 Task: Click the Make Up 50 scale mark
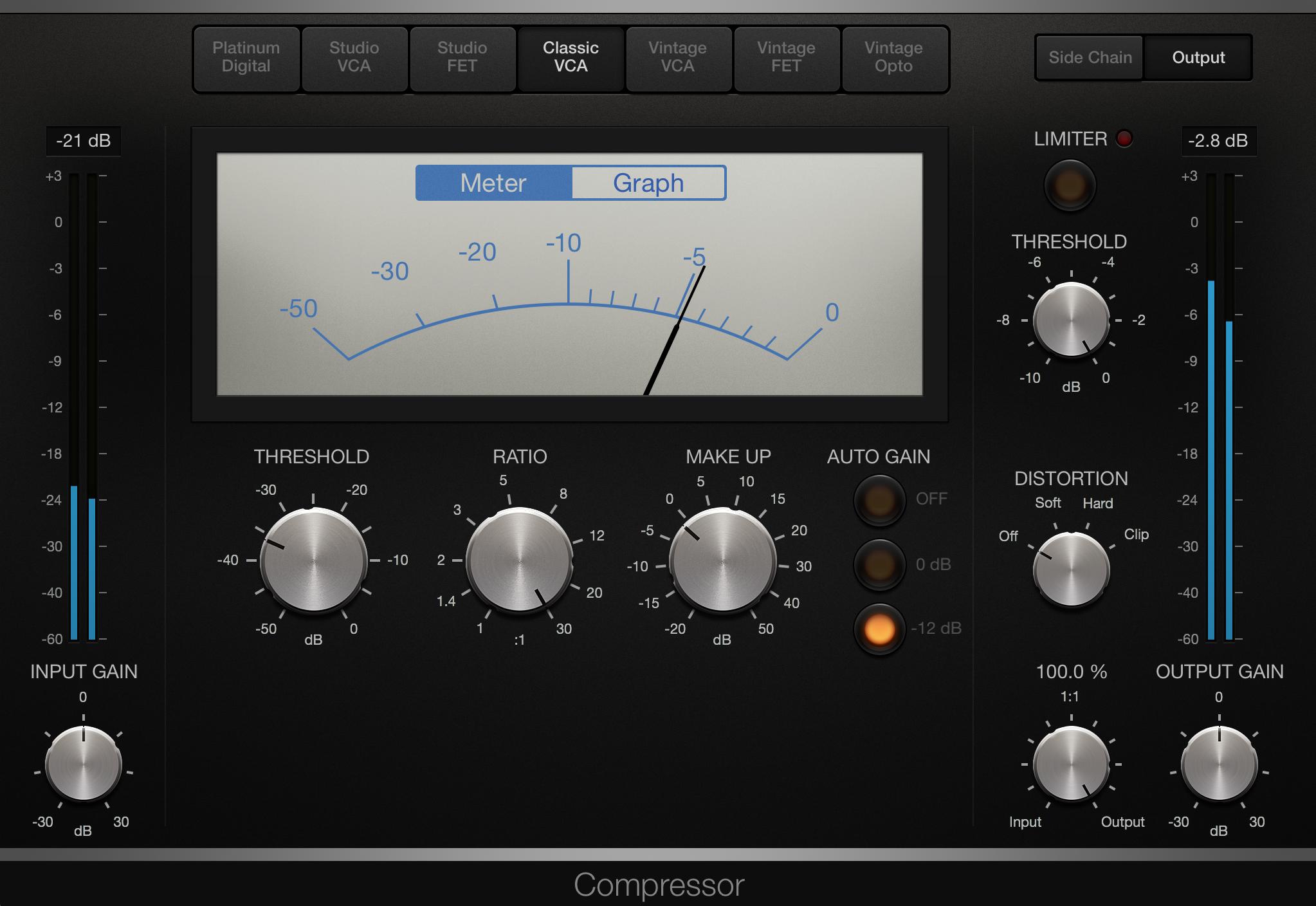(x=765, y=629)
